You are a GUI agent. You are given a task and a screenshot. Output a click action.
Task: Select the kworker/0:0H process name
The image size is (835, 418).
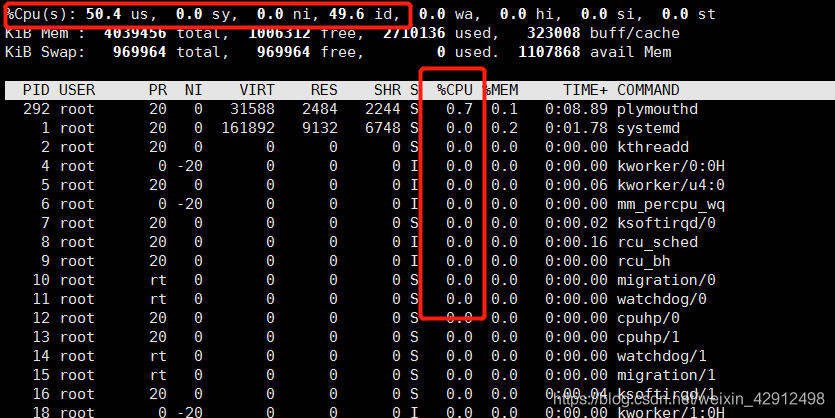[x=671, y=166]
